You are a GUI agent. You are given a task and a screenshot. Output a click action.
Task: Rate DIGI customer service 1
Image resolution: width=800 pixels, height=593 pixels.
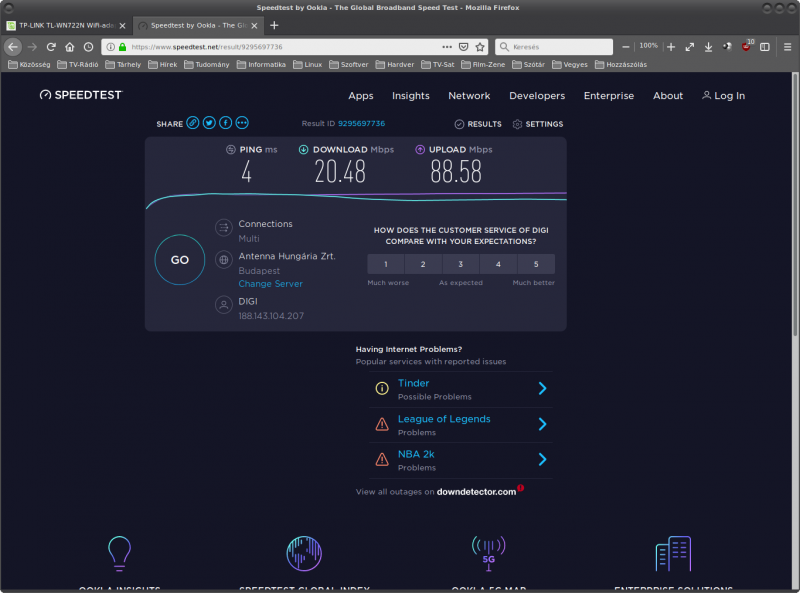386,264
